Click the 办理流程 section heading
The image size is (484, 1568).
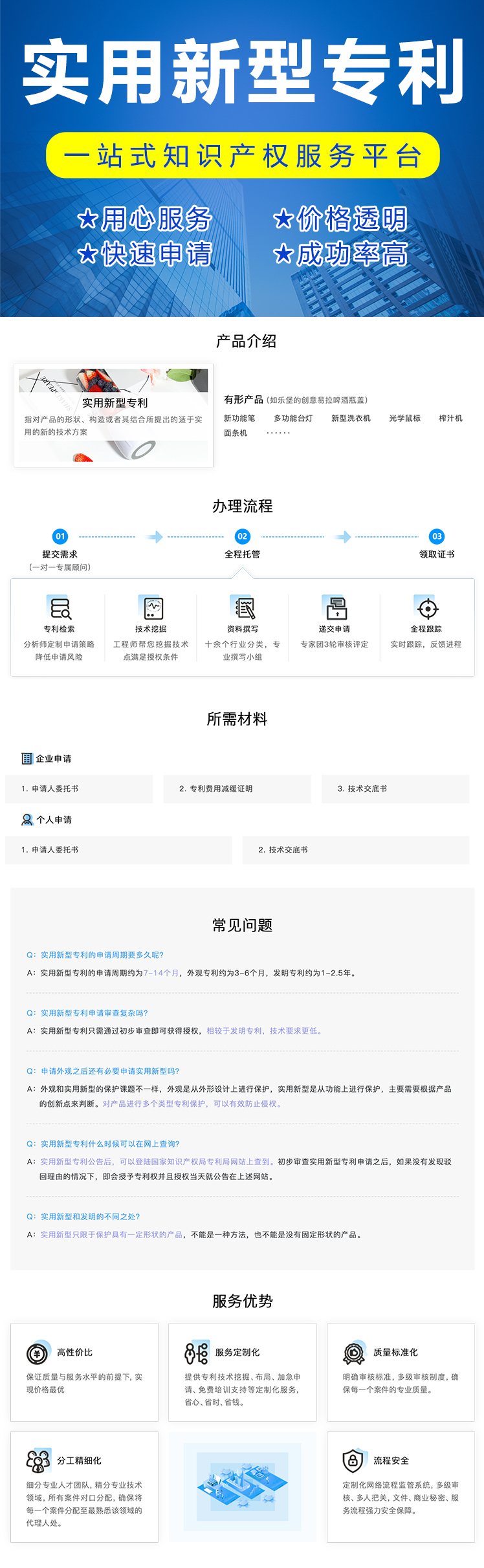pos(243,506)
